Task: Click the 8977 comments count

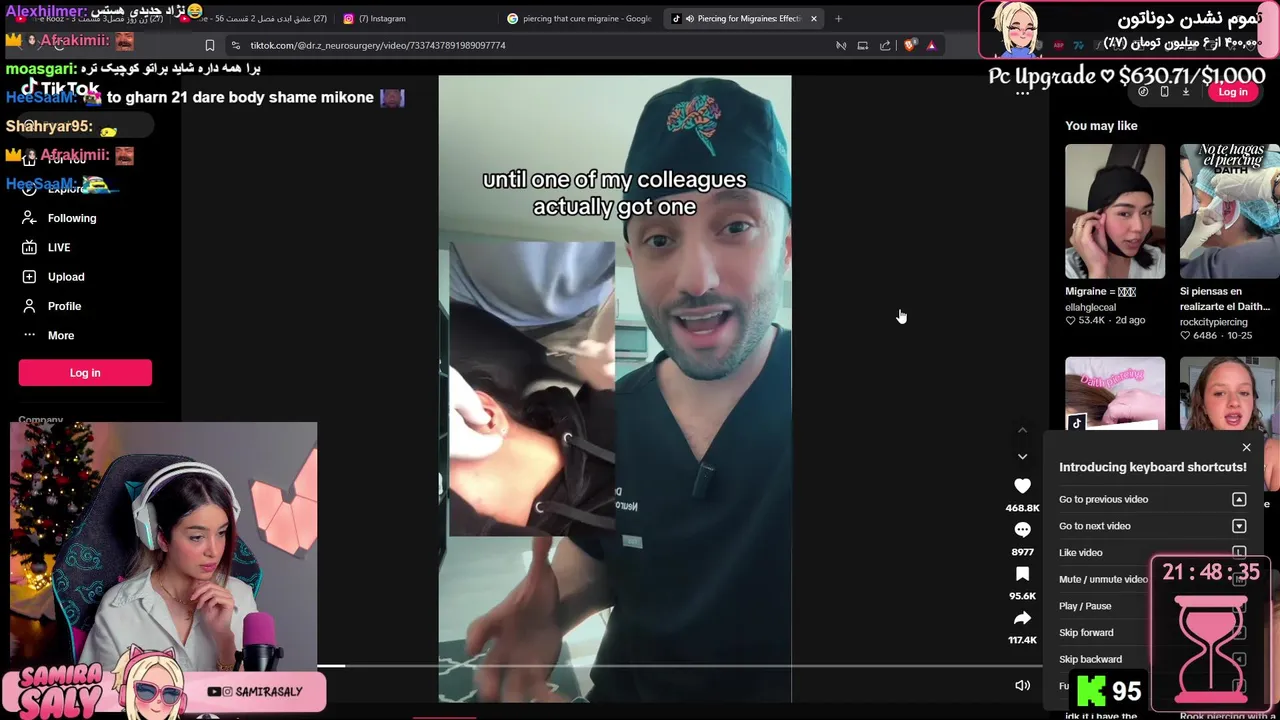Action: 1022,552
